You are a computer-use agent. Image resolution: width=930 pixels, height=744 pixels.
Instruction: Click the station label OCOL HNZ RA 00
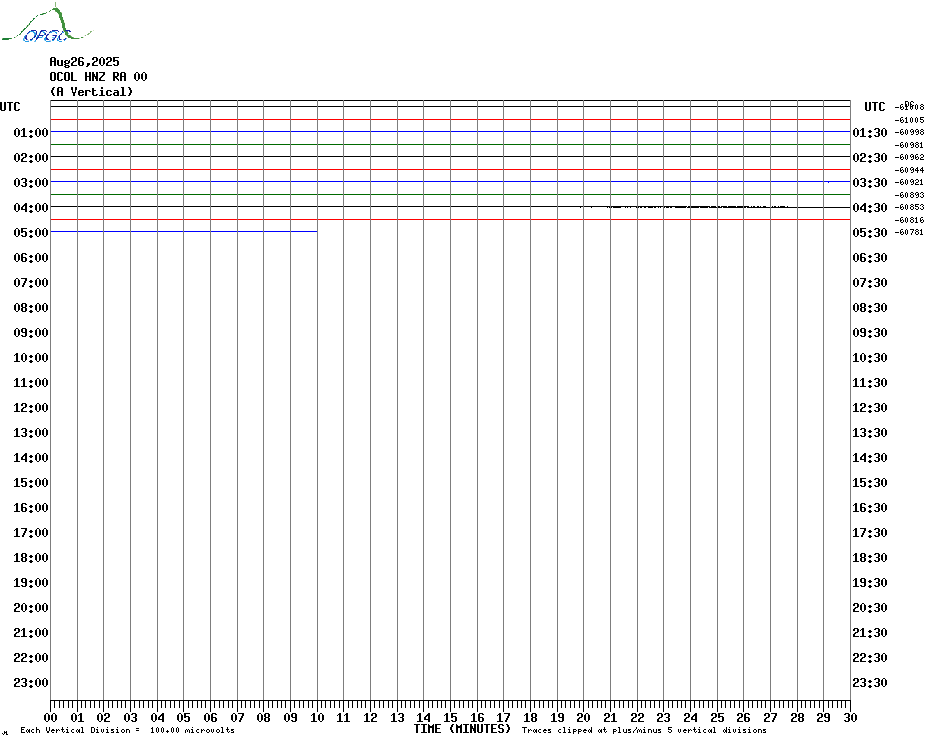(x=98, y=77)
